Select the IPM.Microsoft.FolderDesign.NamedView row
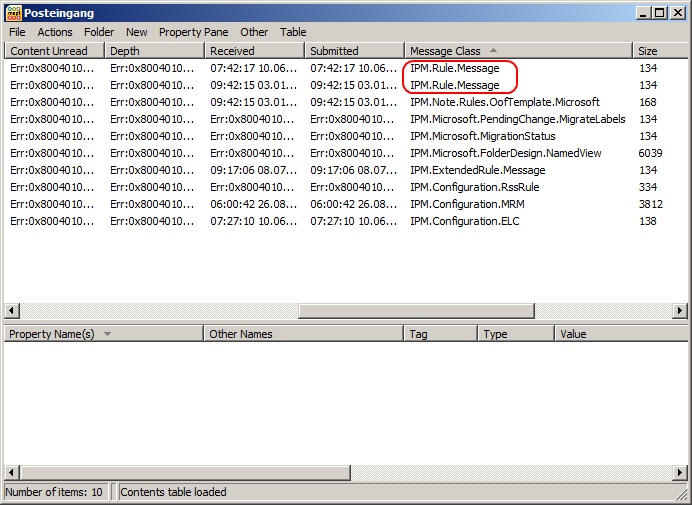Screen dimensions: 692x505 click(x=346, y=153)
